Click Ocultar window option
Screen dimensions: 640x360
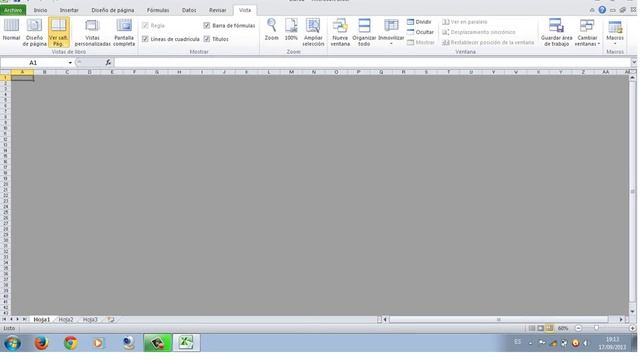[x=420, y=32]
